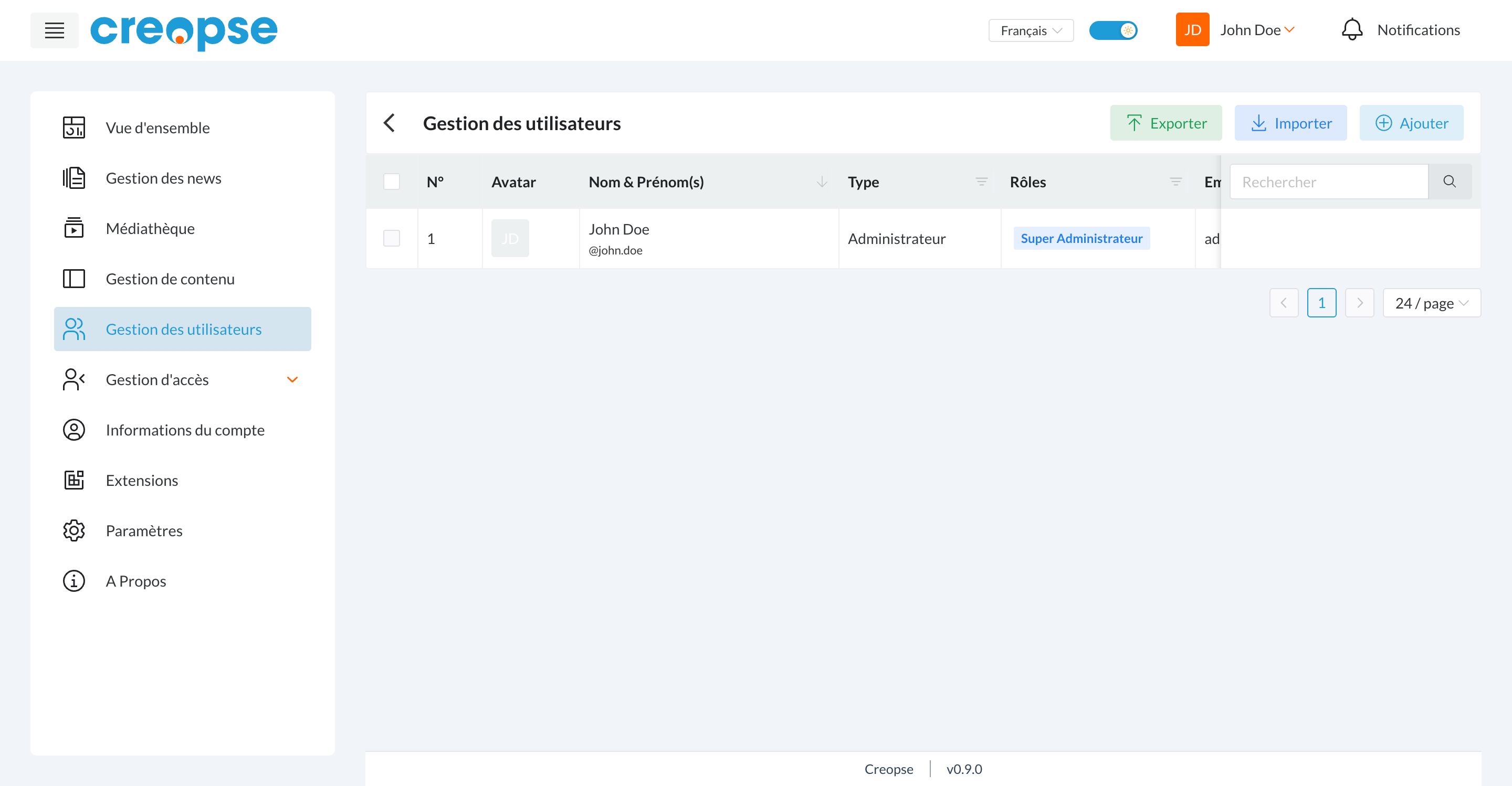This screenshot has height=786, width=1512.
Task: Open Paramètres menu item
Action: pos(183,531)
